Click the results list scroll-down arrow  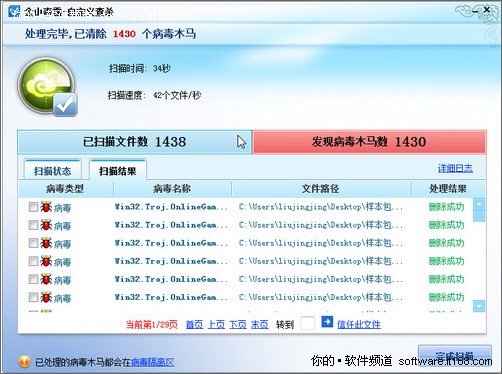tap(479, 306)
